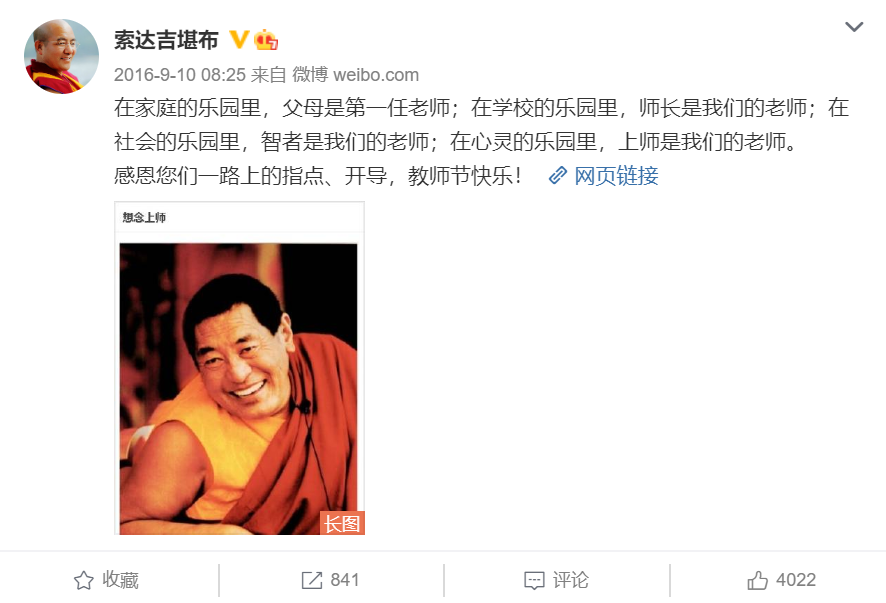Click the orange V verified badge

[238, 40]
